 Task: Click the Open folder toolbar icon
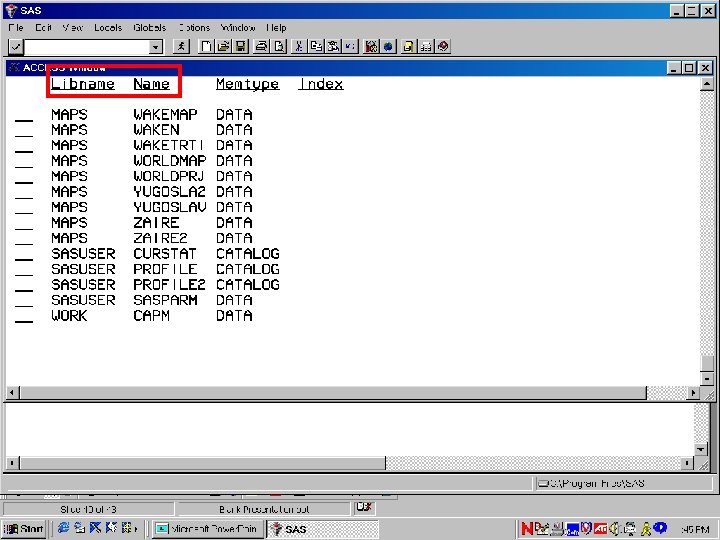(224, 46)
